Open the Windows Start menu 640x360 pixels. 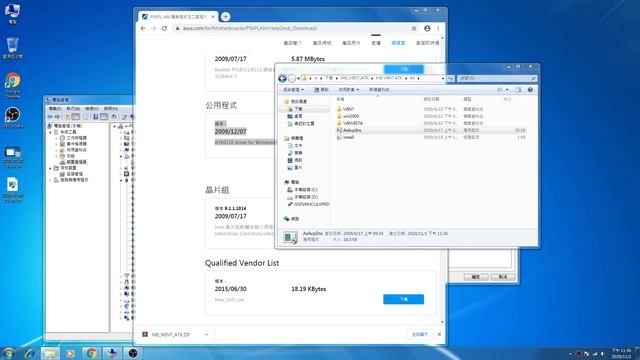(8, 353)
